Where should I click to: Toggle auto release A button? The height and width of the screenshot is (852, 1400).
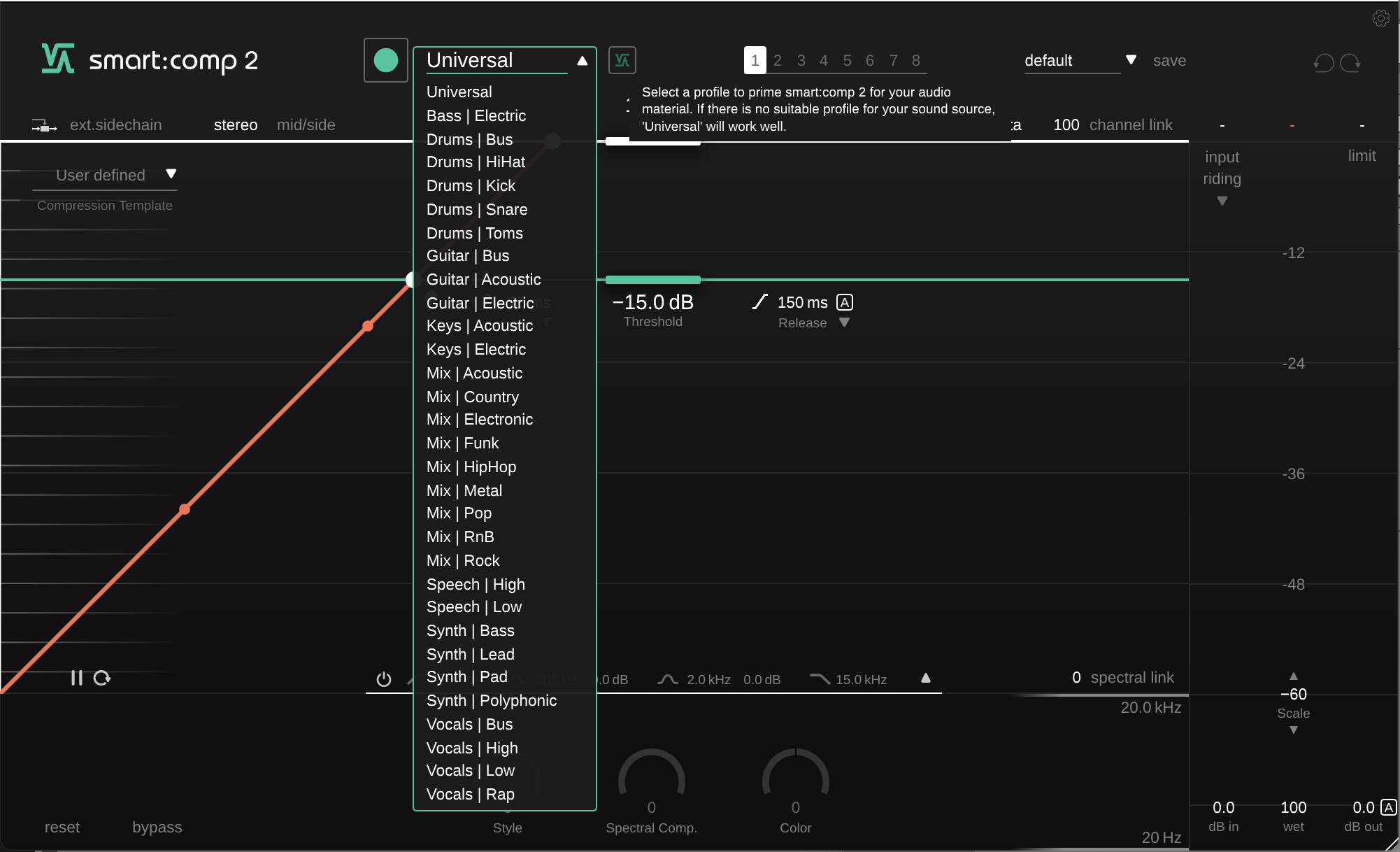point(845,302)
